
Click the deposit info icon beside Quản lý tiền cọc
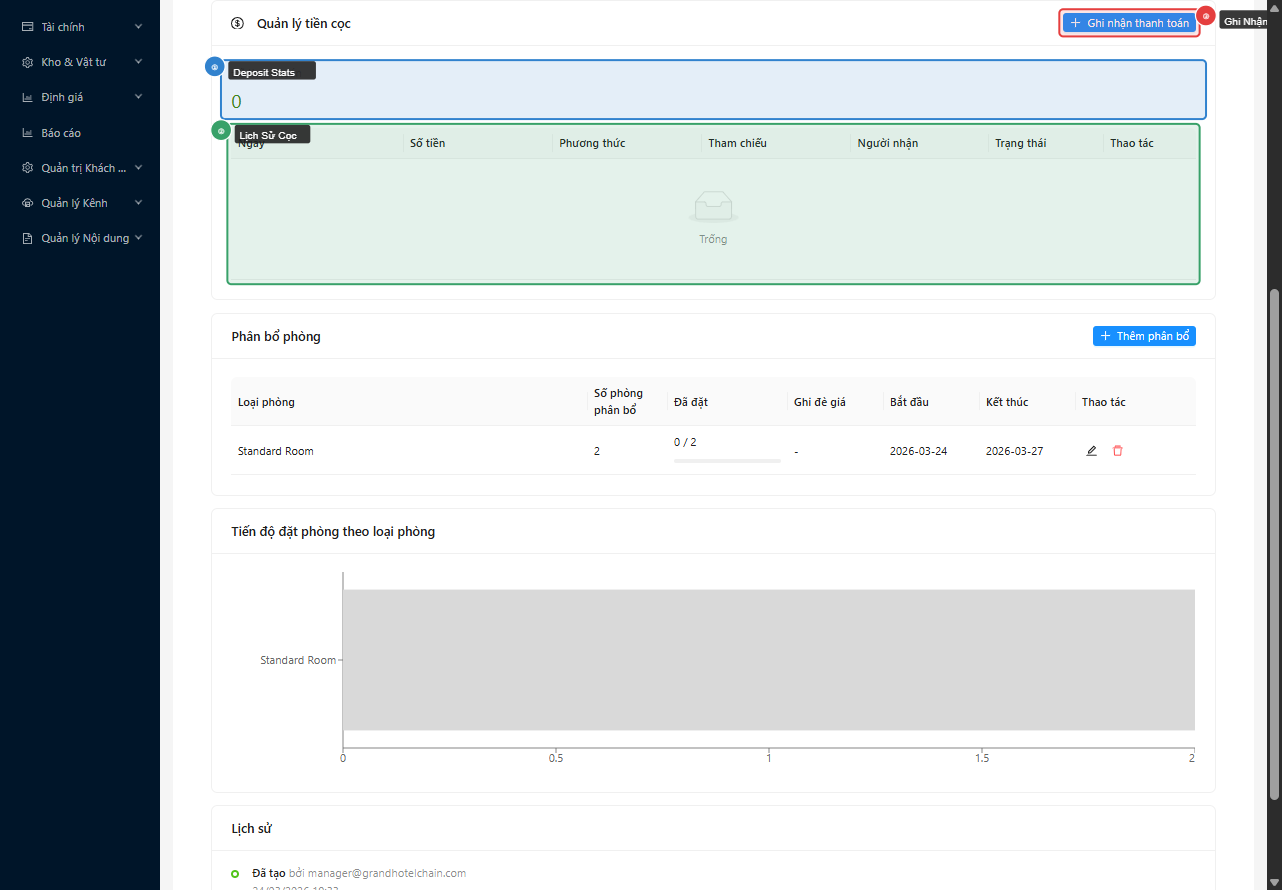point(237,22)
